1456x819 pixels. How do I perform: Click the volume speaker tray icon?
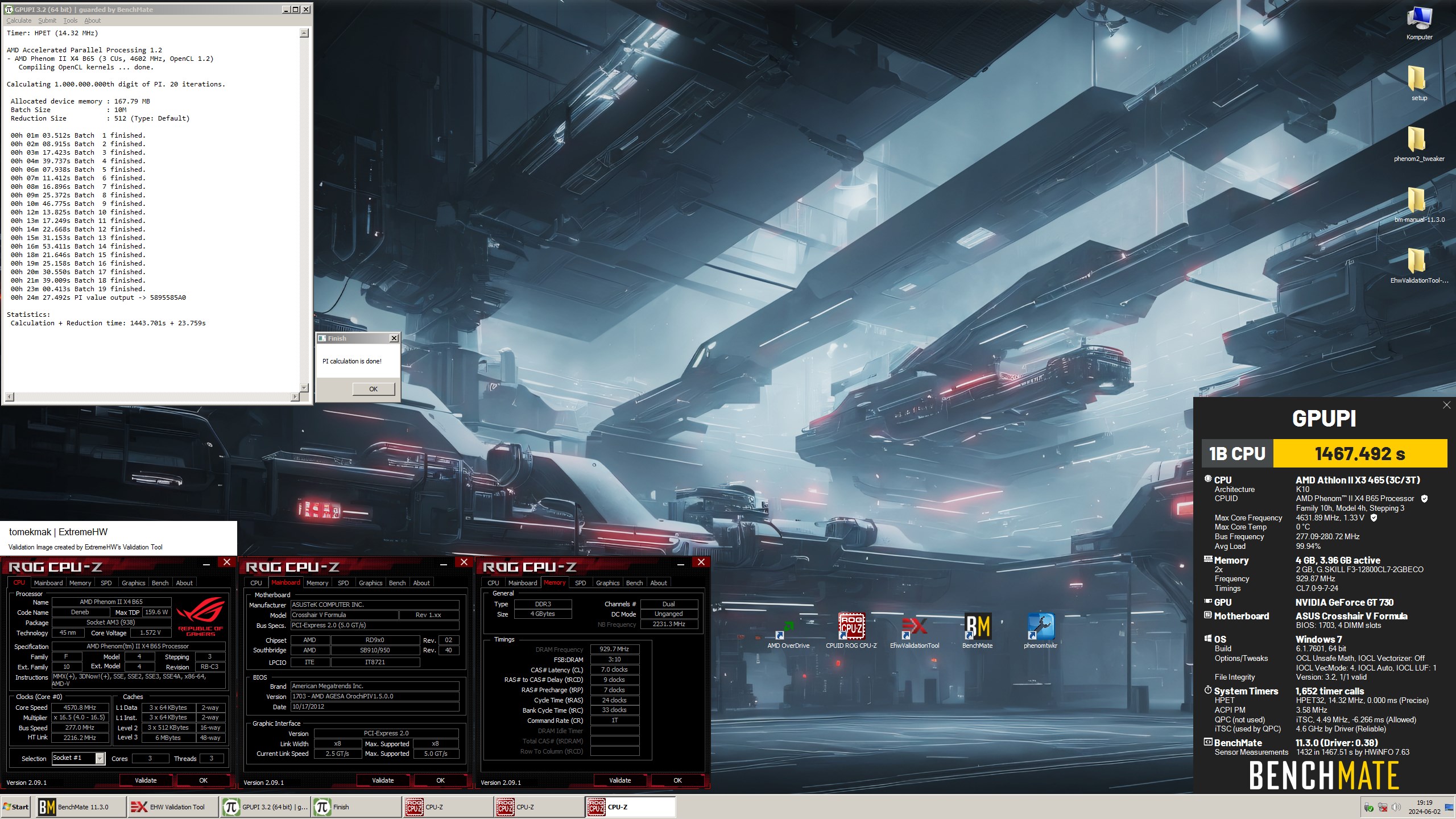[1396, 807]
